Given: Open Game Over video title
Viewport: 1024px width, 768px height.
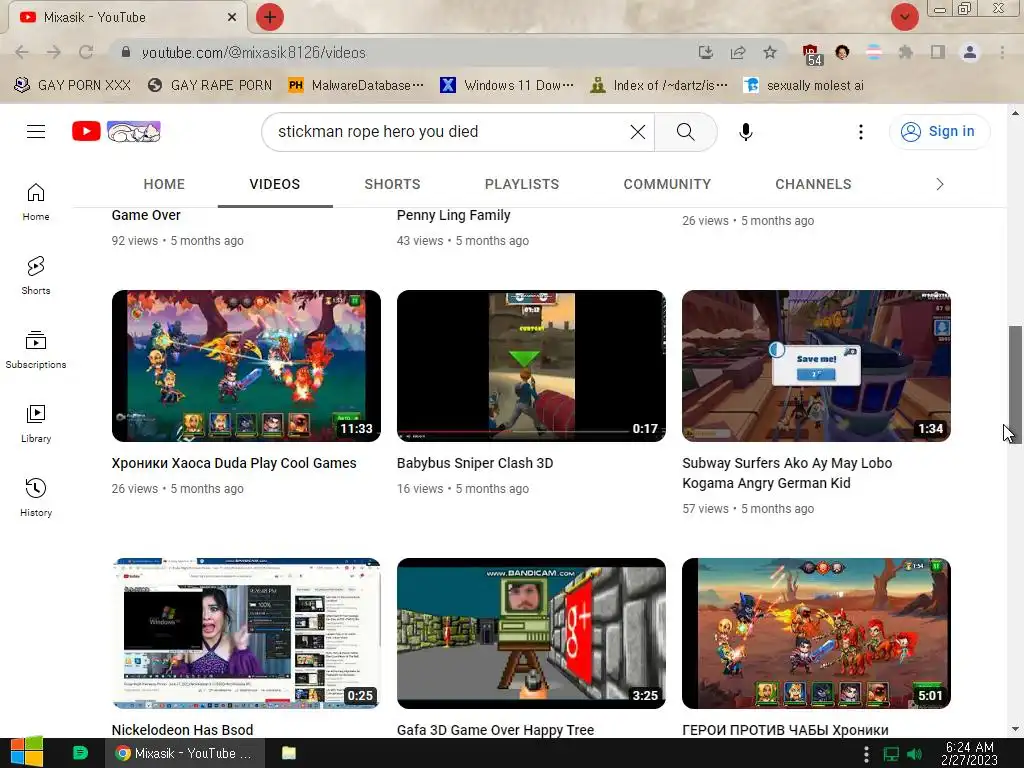Looking at the screenshot, I should click(146, 215).
